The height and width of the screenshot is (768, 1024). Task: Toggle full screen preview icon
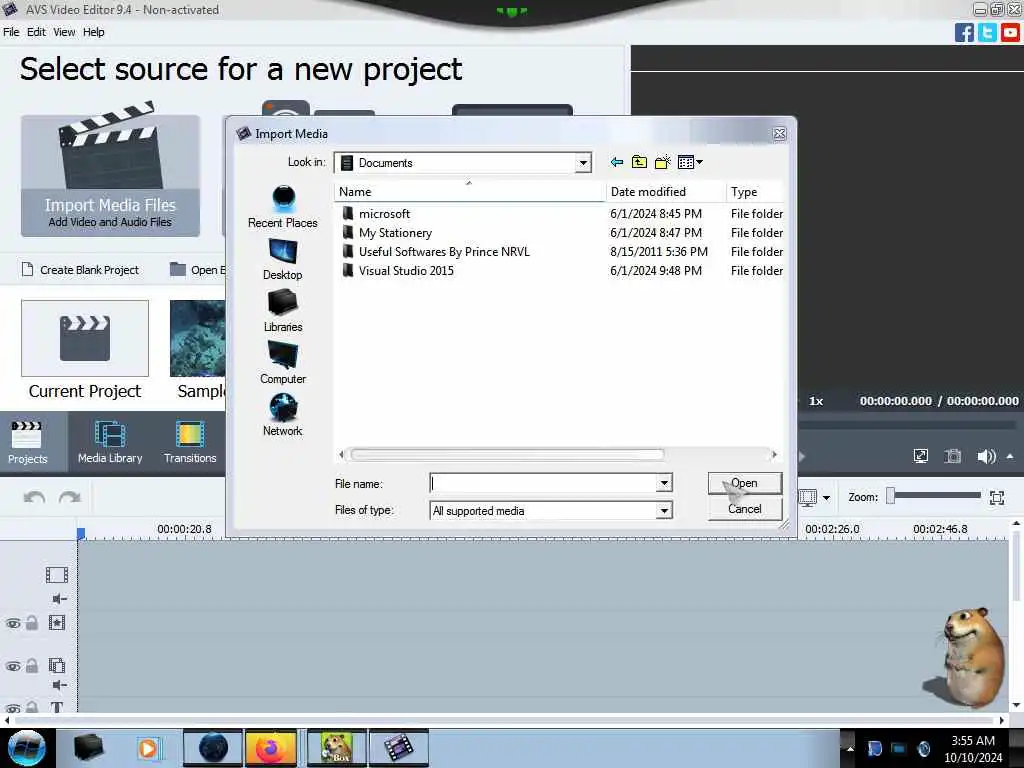921,456
